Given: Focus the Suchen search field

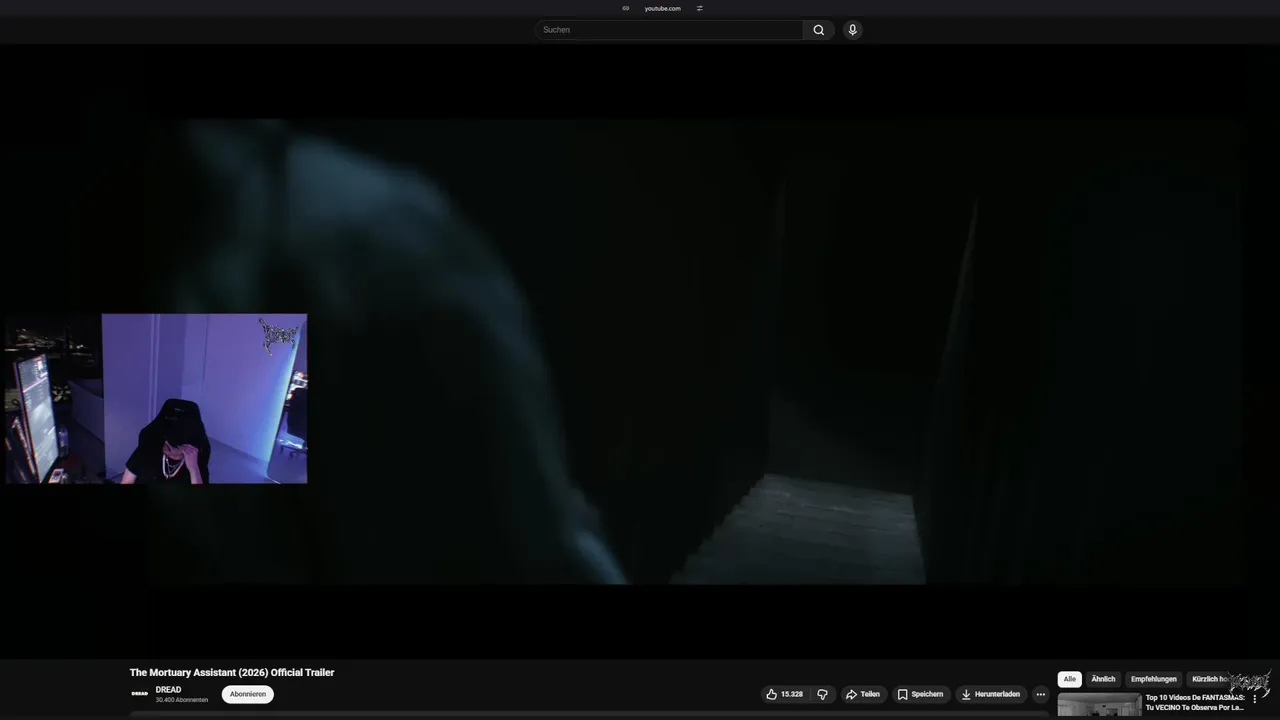Looking at the screenshot, I should pos(669,30).
